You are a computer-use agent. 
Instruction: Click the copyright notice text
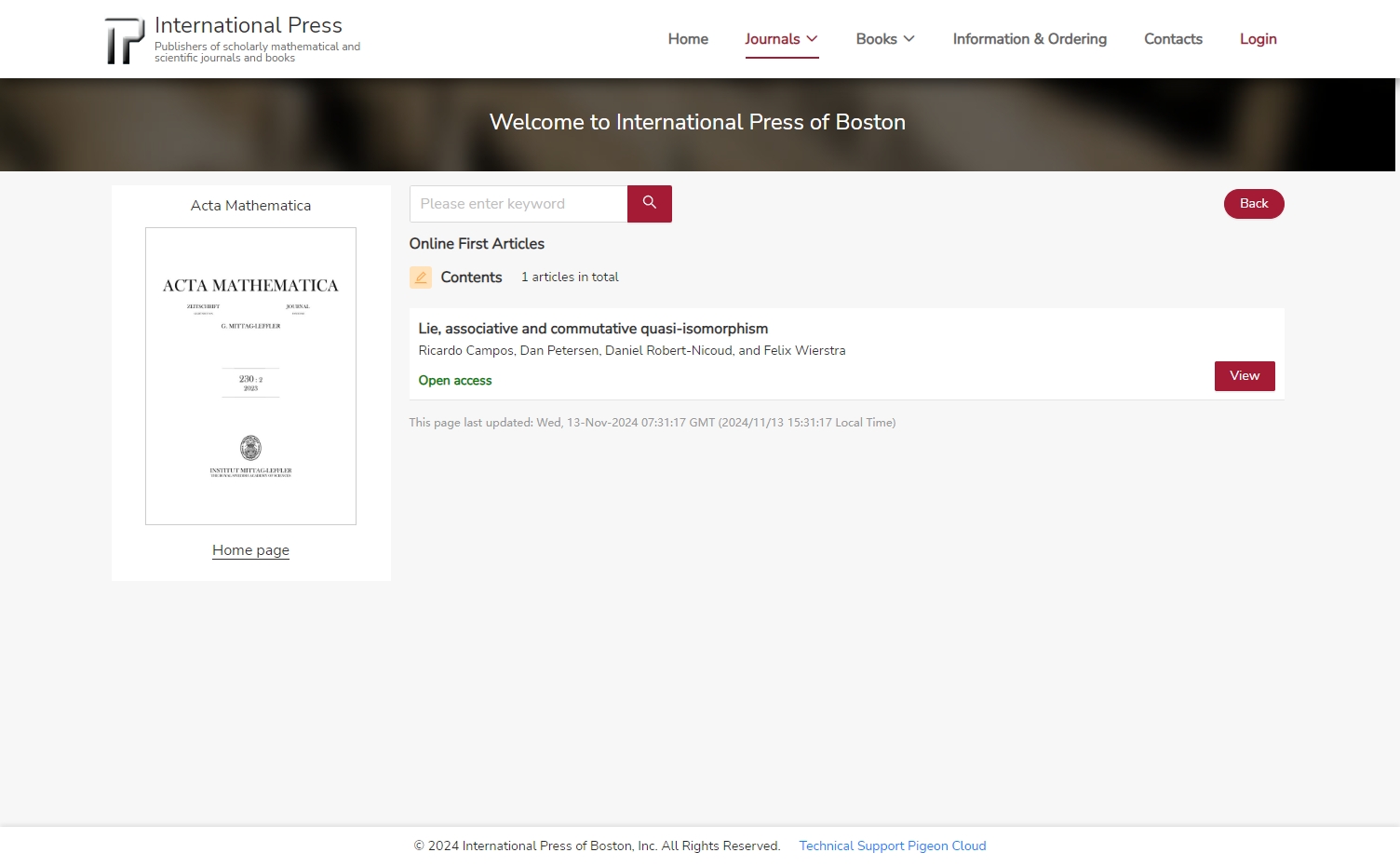click(597, 846)
